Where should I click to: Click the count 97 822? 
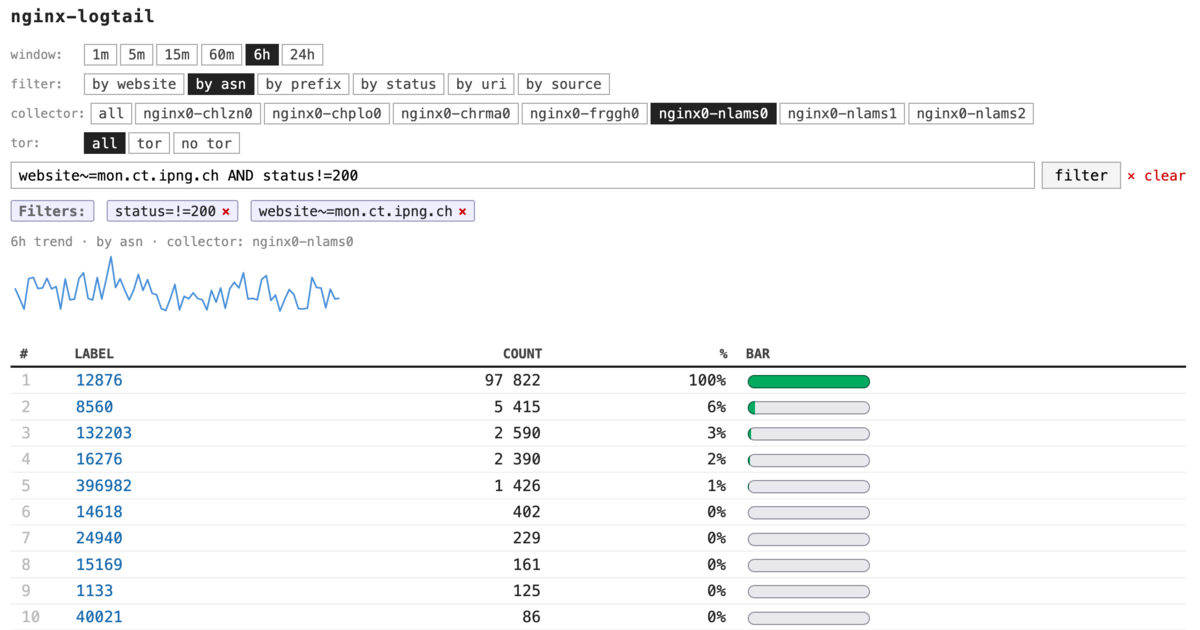coord(513,380)
